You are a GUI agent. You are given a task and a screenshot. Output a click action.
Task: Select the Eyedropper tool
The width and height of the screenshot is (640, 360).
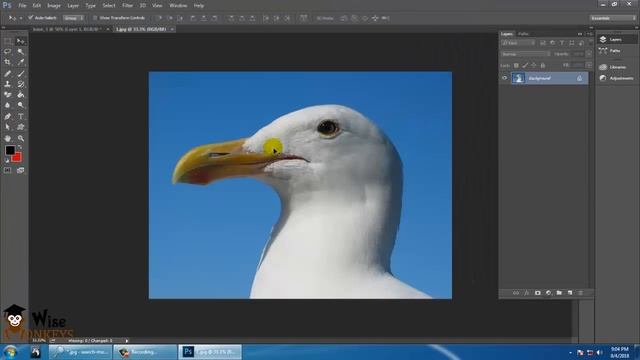click(20, 62)
